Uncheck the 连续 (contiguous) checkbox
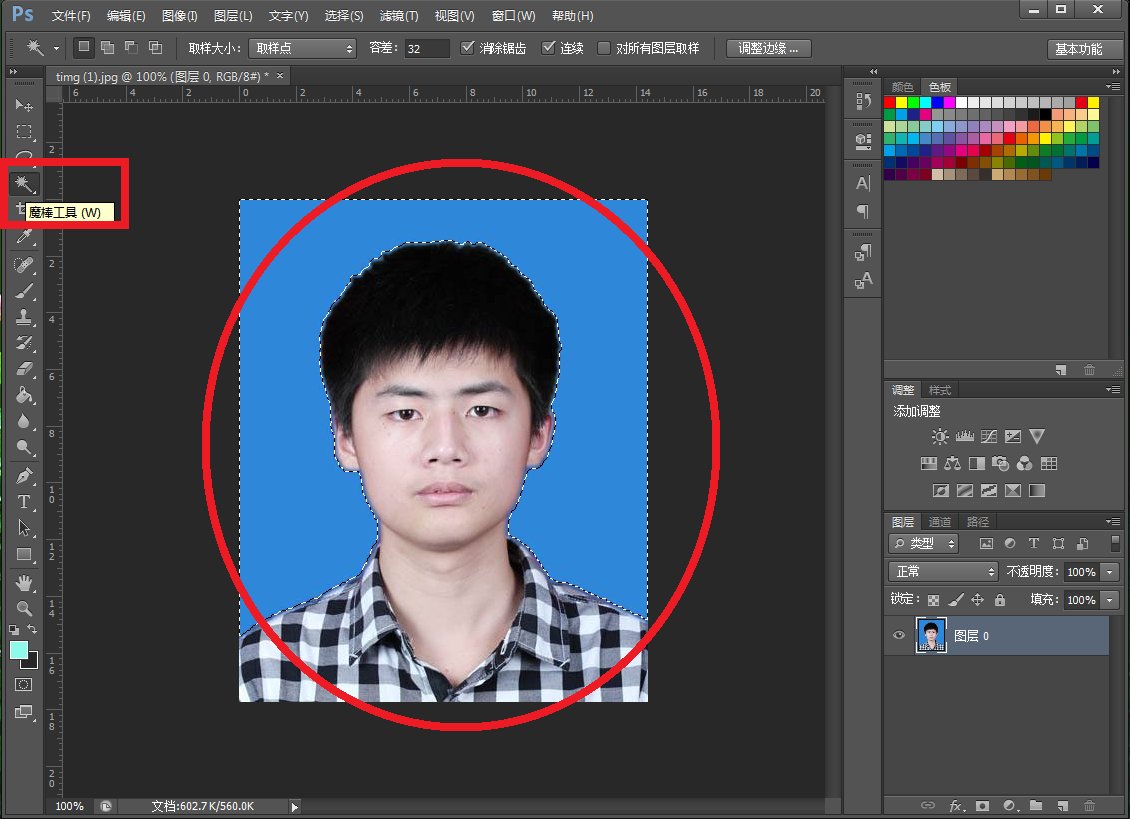The width and height of the screenshot is (1130, 819). (x=548, y=48)
